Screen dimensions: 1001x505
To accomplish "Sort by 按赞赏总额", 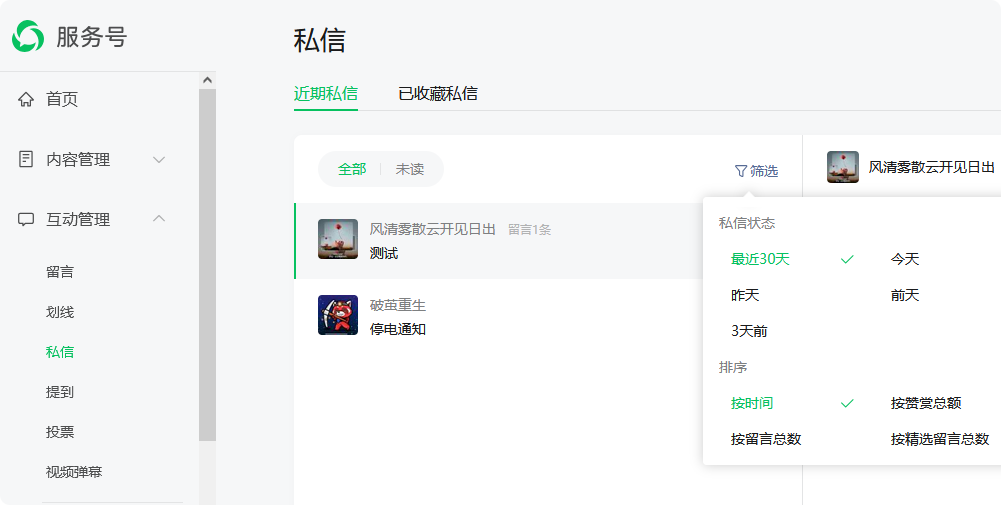I will [926, 403].
